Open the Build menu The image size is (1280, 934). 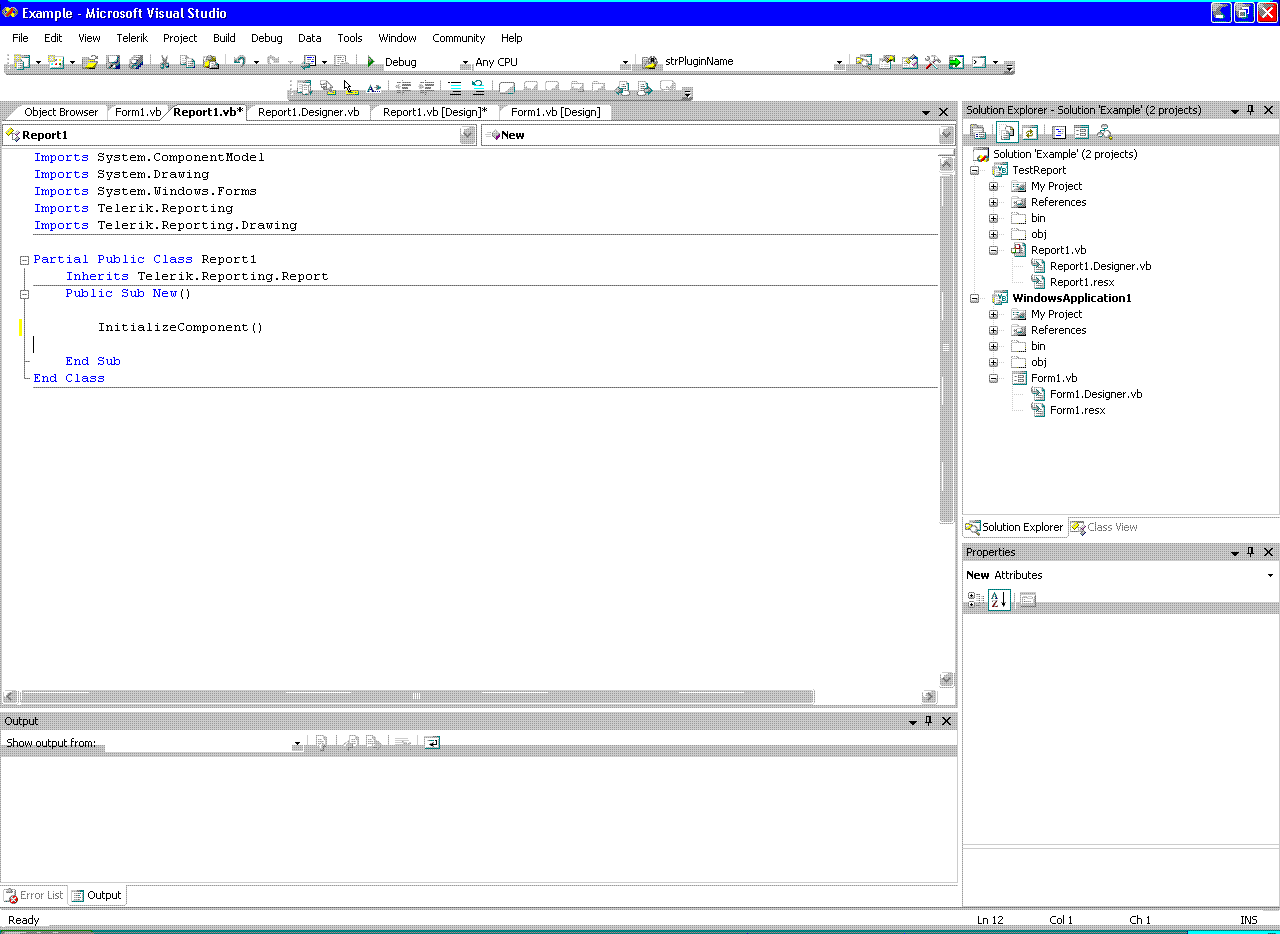224,38
